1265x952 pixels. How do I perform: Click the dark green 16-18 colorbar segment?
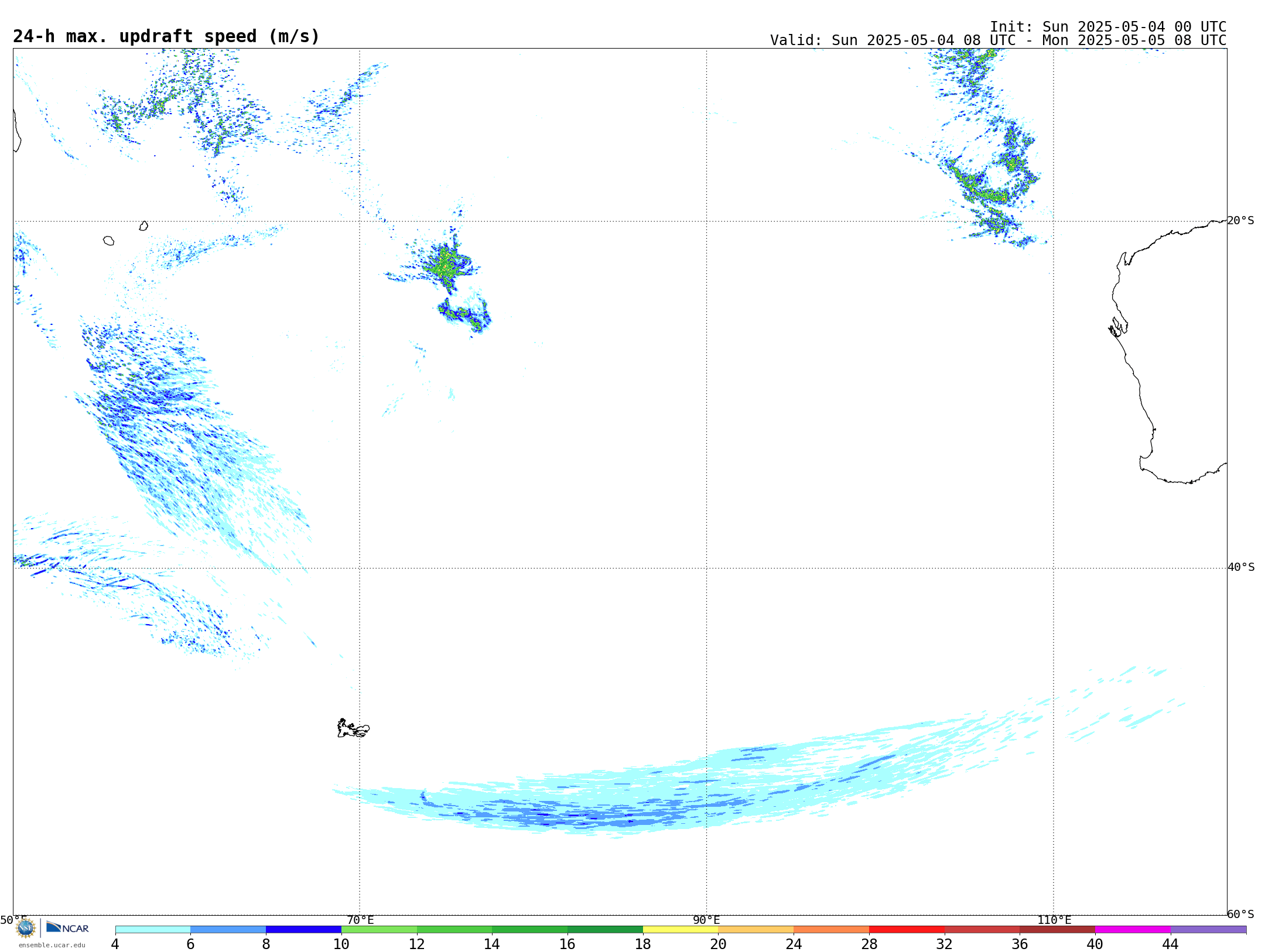click(x=605, y=929)
